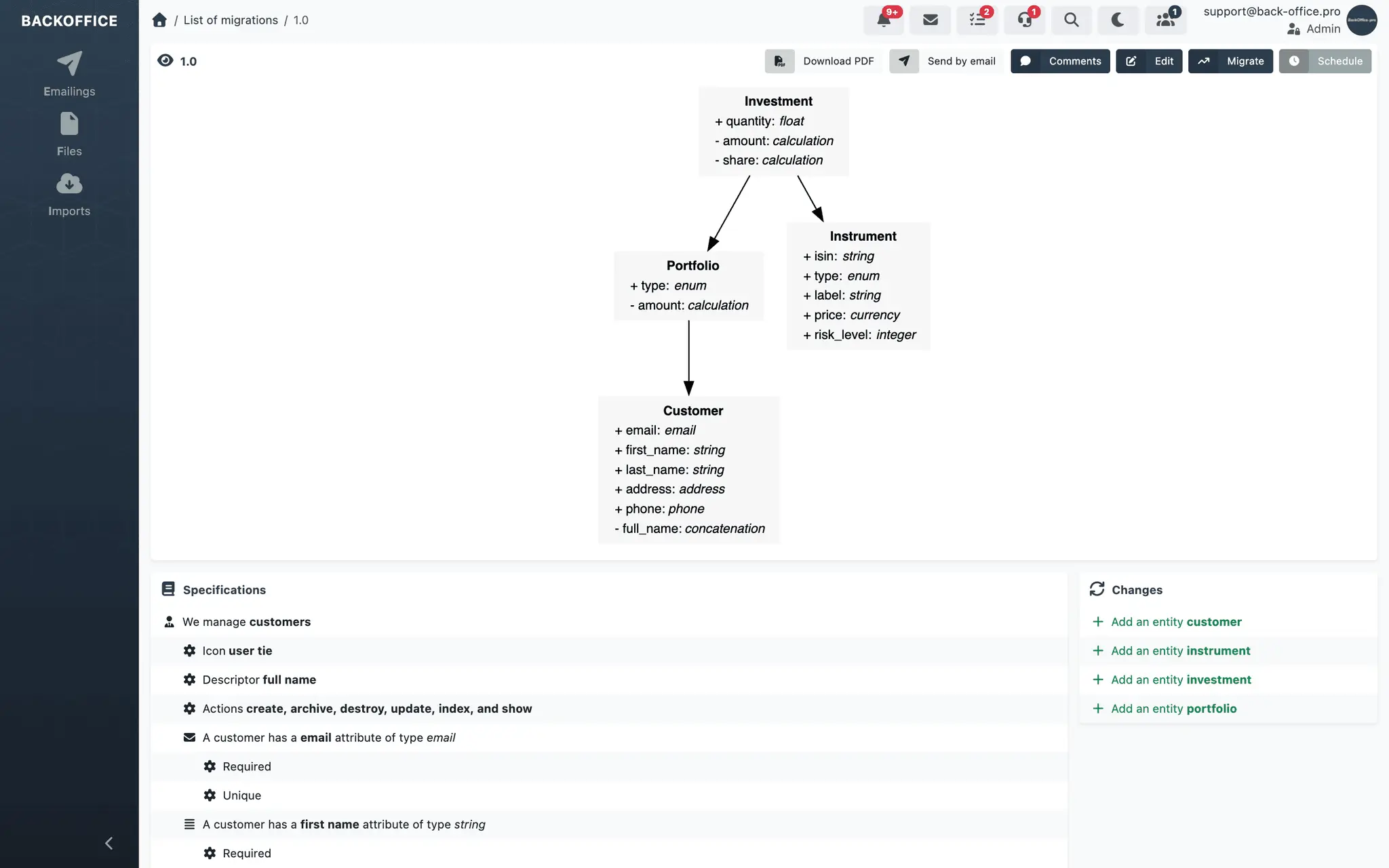The width and height of the screenshot is (1389, 868).
Task: Go to home via house breadcrumb icon
Action: pos(159,20)
